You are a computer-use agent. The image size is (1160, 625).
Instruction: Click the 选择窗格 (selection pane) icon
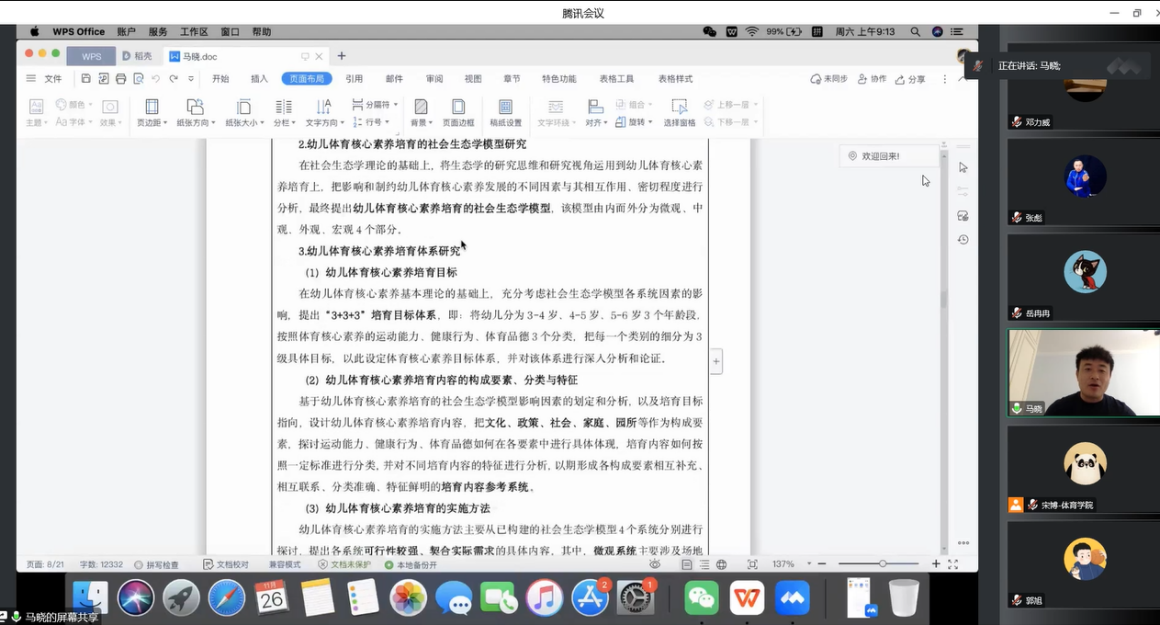coord(679,107)
